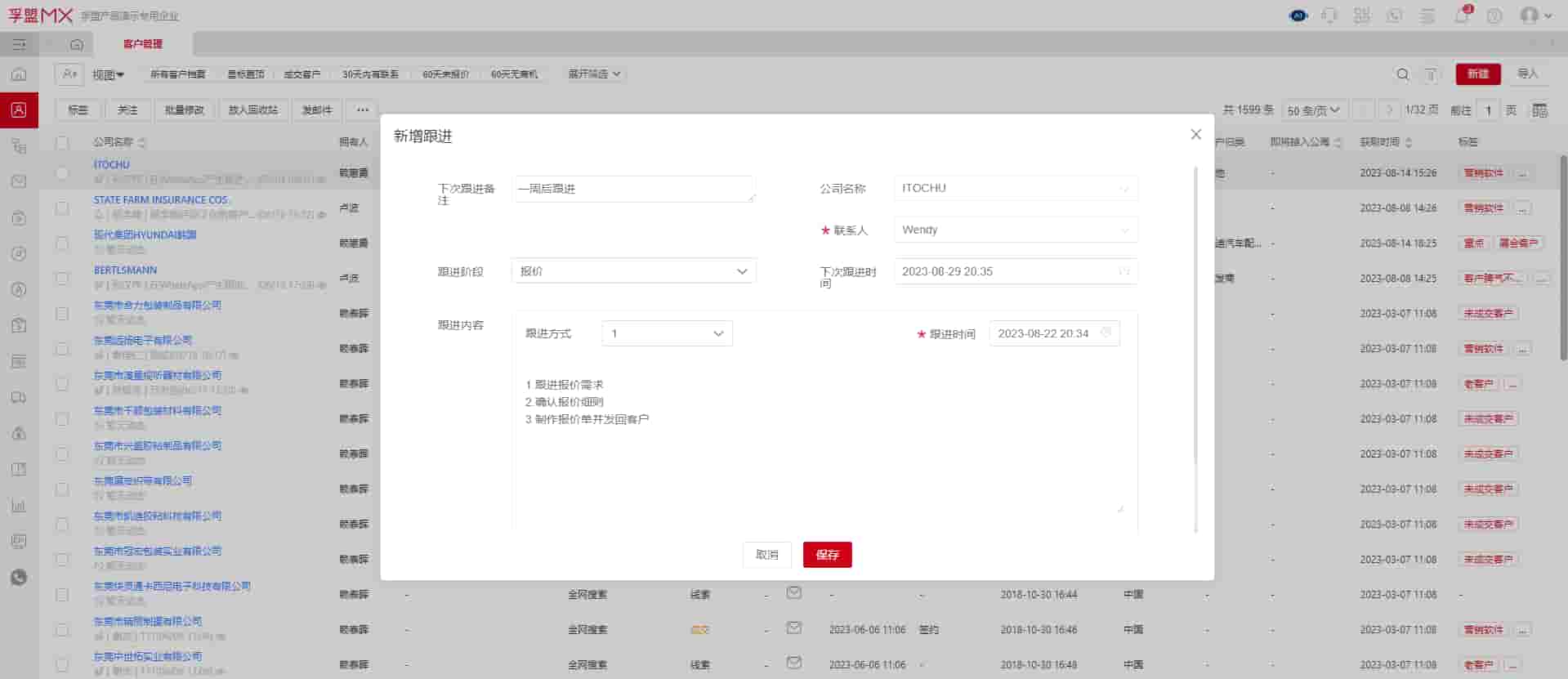1568x679 pixels.
Task: Click the 下次跟进备注 text field
Action: (633, 190)
